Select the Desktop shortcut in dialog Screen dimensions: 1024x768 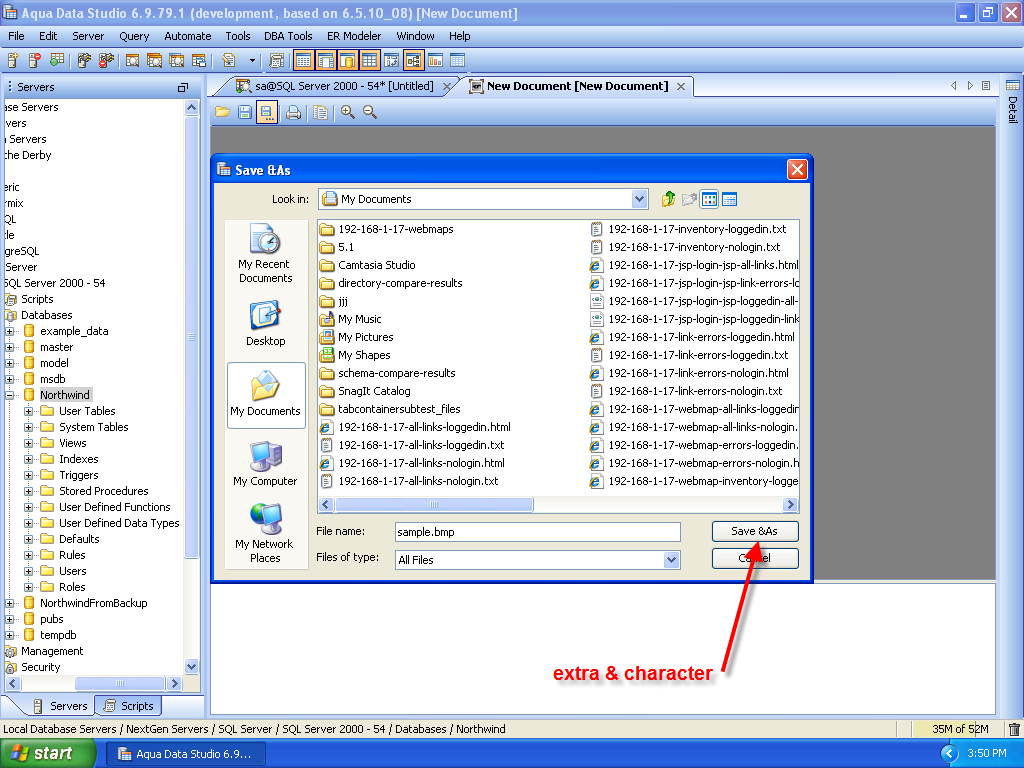(x=265, y=323)
